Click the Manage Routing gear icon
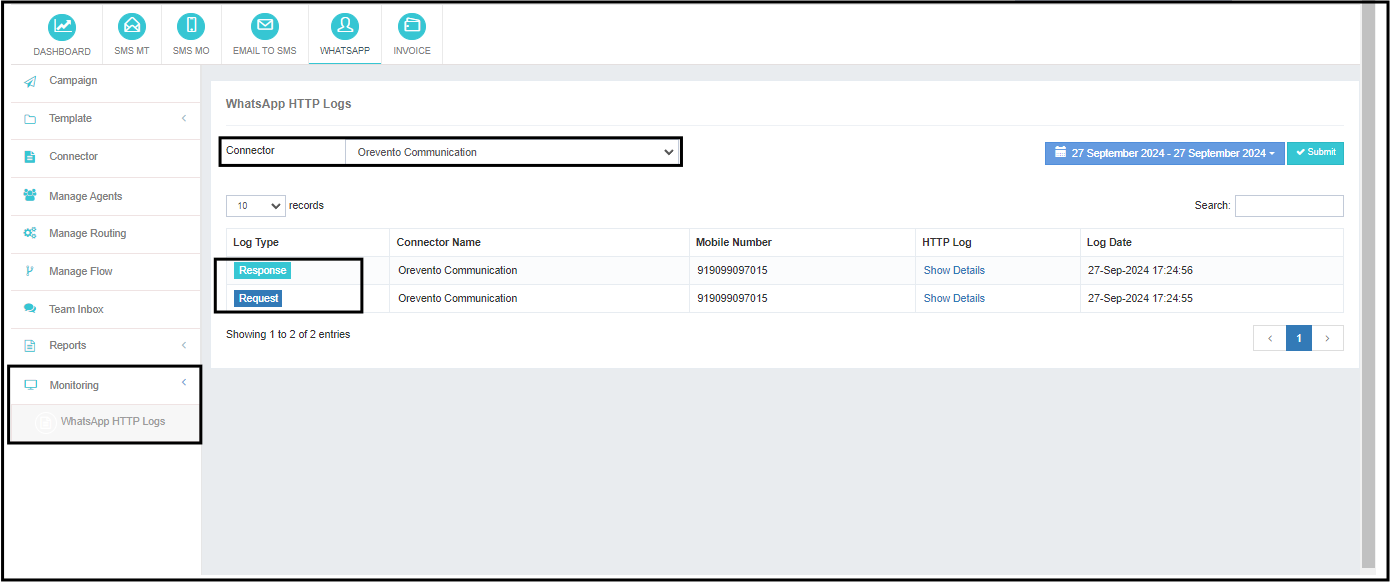The height and width of the screenshot is (582, 1390). click(28, 233)
